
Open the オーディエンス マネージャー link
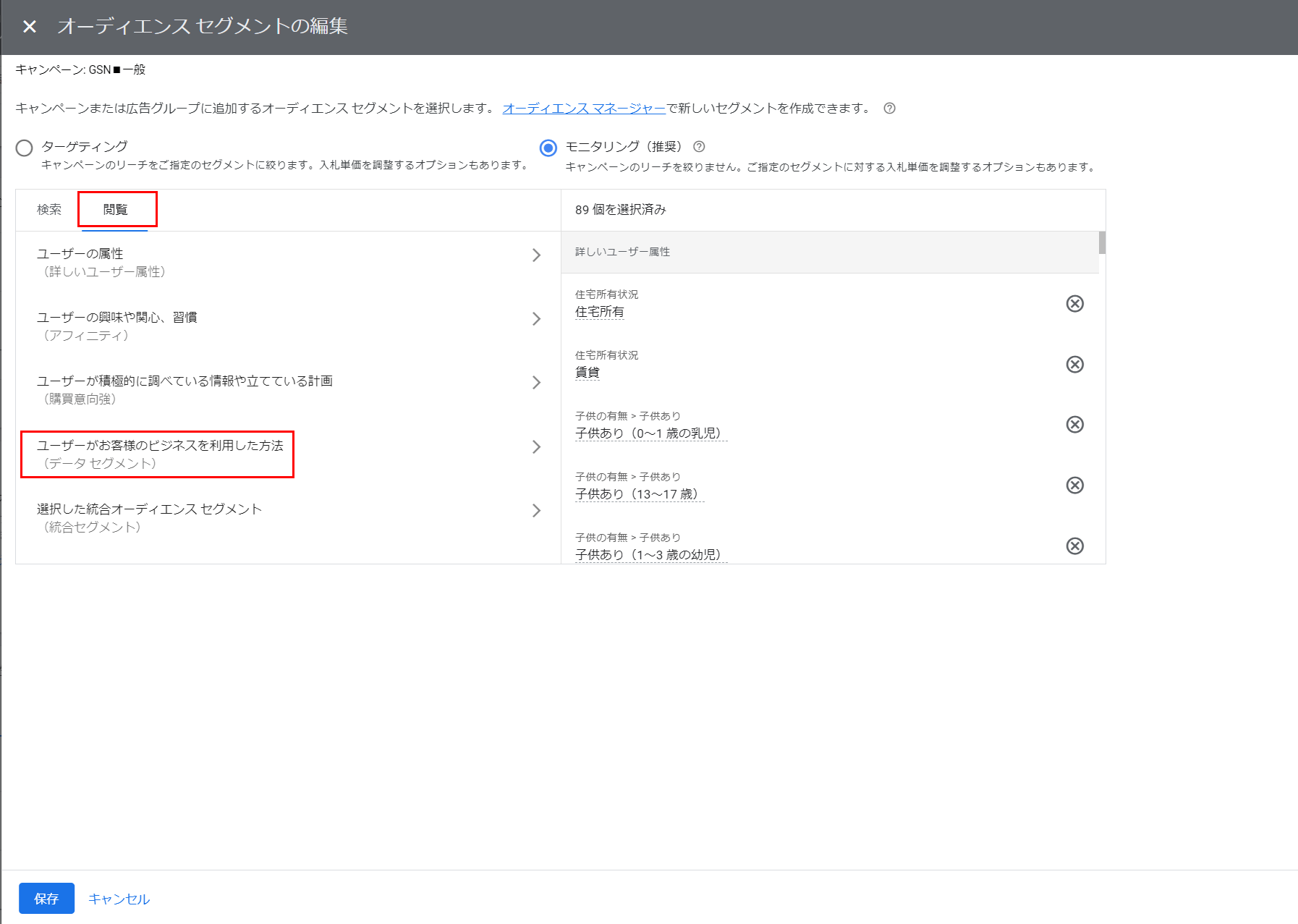(584, 109)
